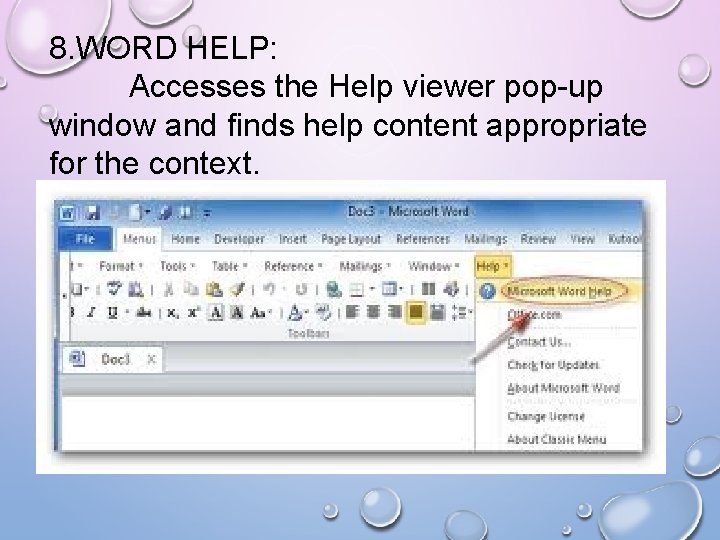This screenshot has width=720, height=540.
Task: Click the Spelling and Grammar check icon
Action: point(114,289)
